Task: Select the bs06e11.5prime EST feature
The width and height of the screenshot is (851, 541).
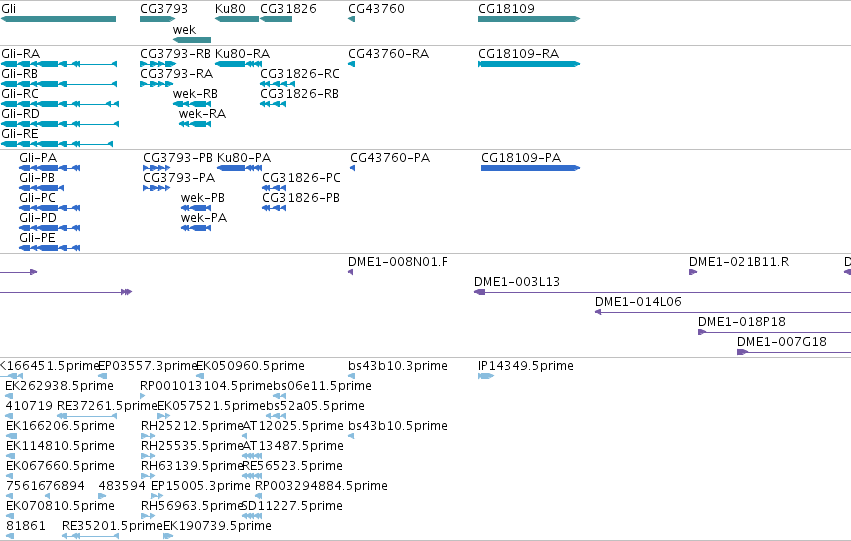Action: (280, 397)
